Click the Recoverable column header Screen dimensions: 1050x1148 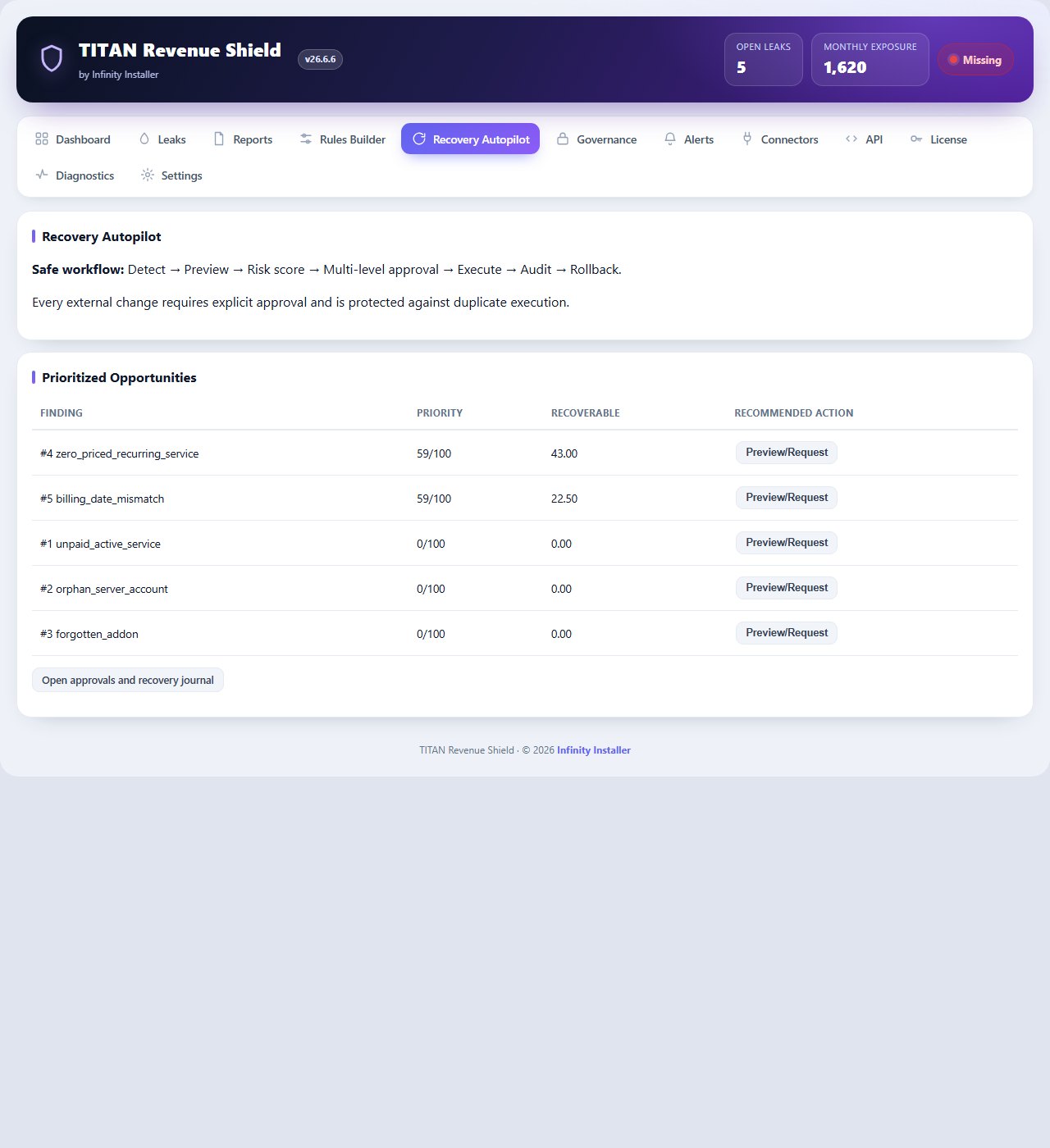pos(586,413)
